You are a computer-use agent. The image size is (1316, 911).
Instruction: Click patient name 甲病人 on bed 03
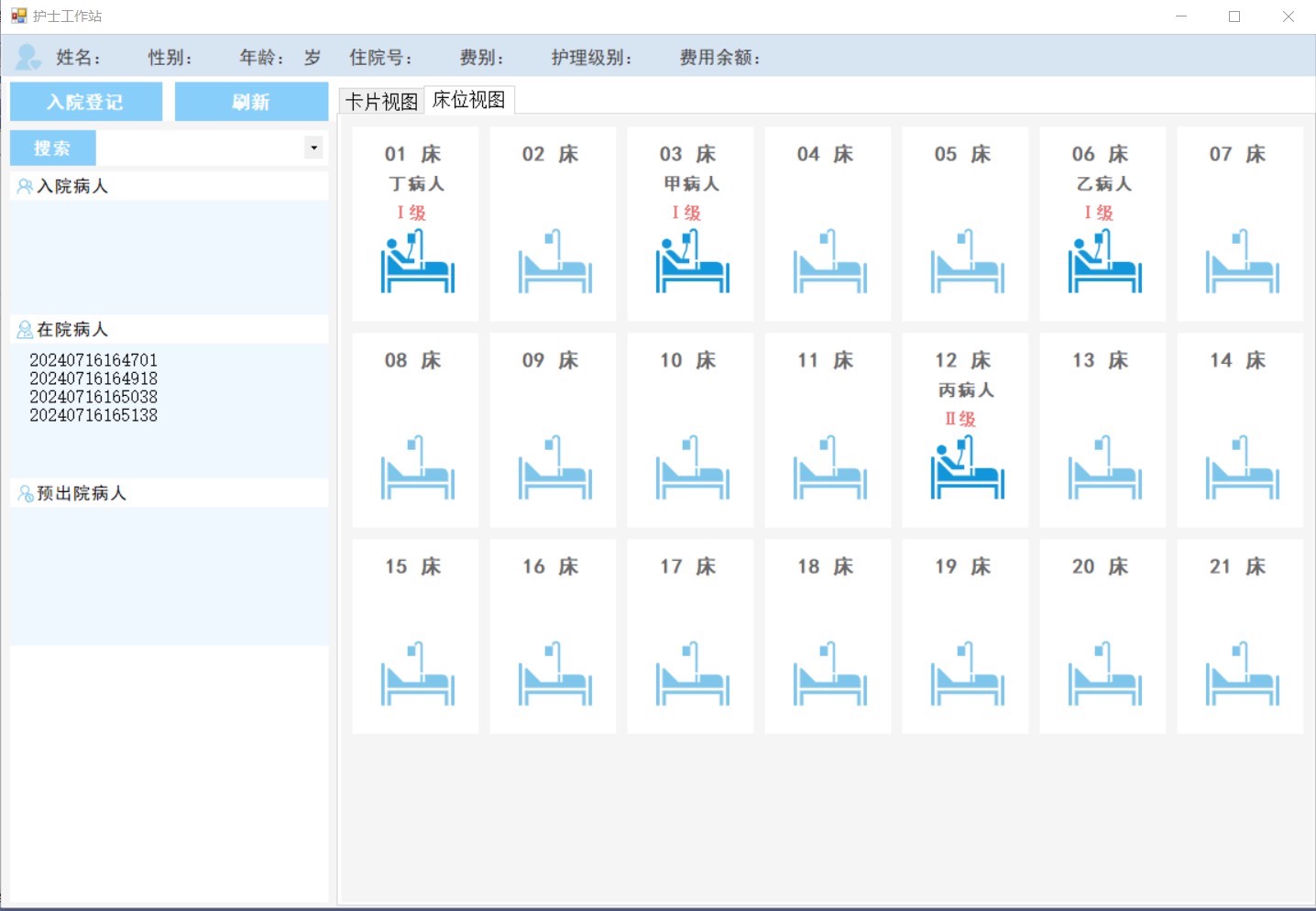692,183
